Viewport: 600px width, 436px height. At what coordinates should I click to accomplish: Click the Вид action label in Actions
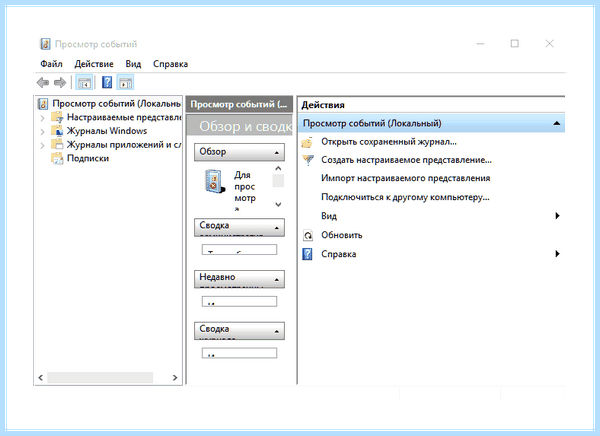tap(329, 216)
